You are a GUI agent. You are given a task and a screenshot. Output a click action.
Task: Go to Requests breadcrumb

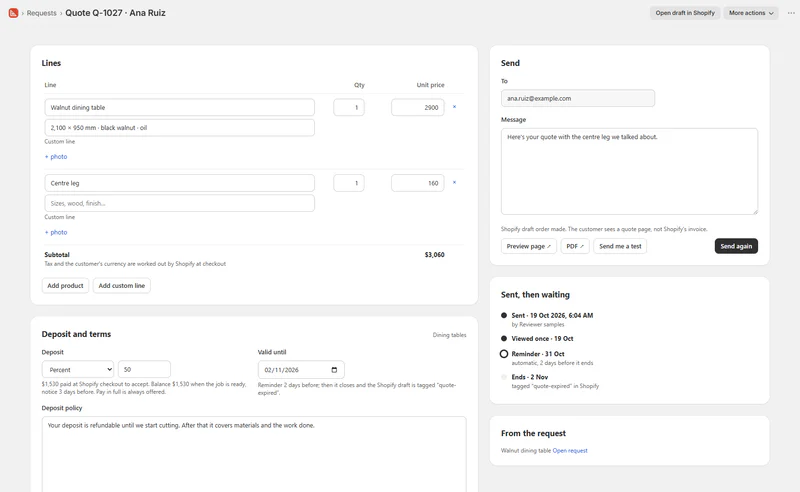click(x=41, y=13)
